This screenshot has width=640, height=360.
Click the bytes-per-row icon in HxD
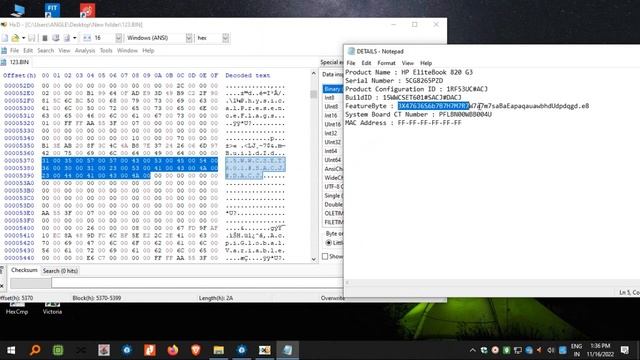coord(87,38)
